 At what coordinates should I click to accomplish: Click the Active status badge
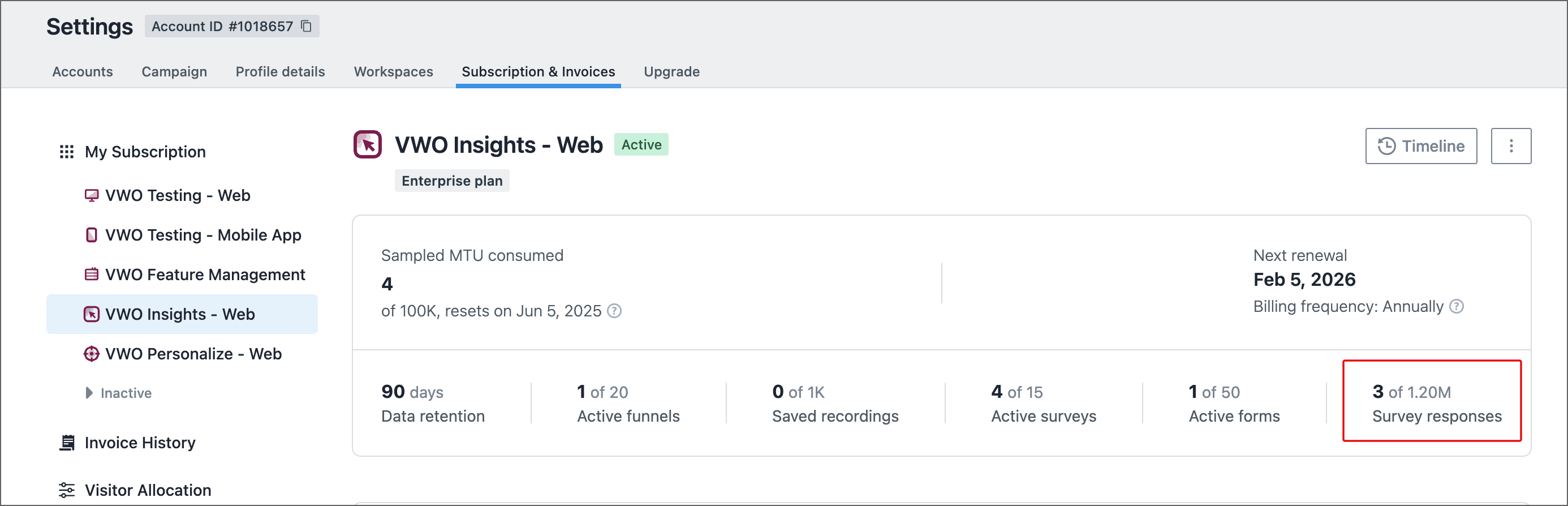click(x=641, y=145)
